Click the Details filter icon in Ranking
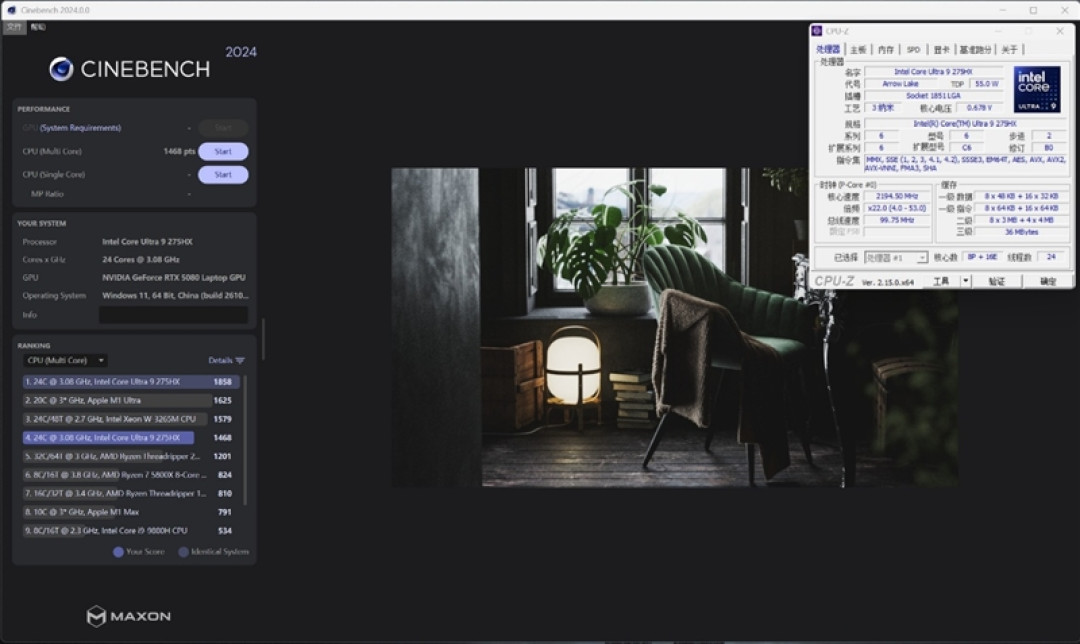 point(240,360)
